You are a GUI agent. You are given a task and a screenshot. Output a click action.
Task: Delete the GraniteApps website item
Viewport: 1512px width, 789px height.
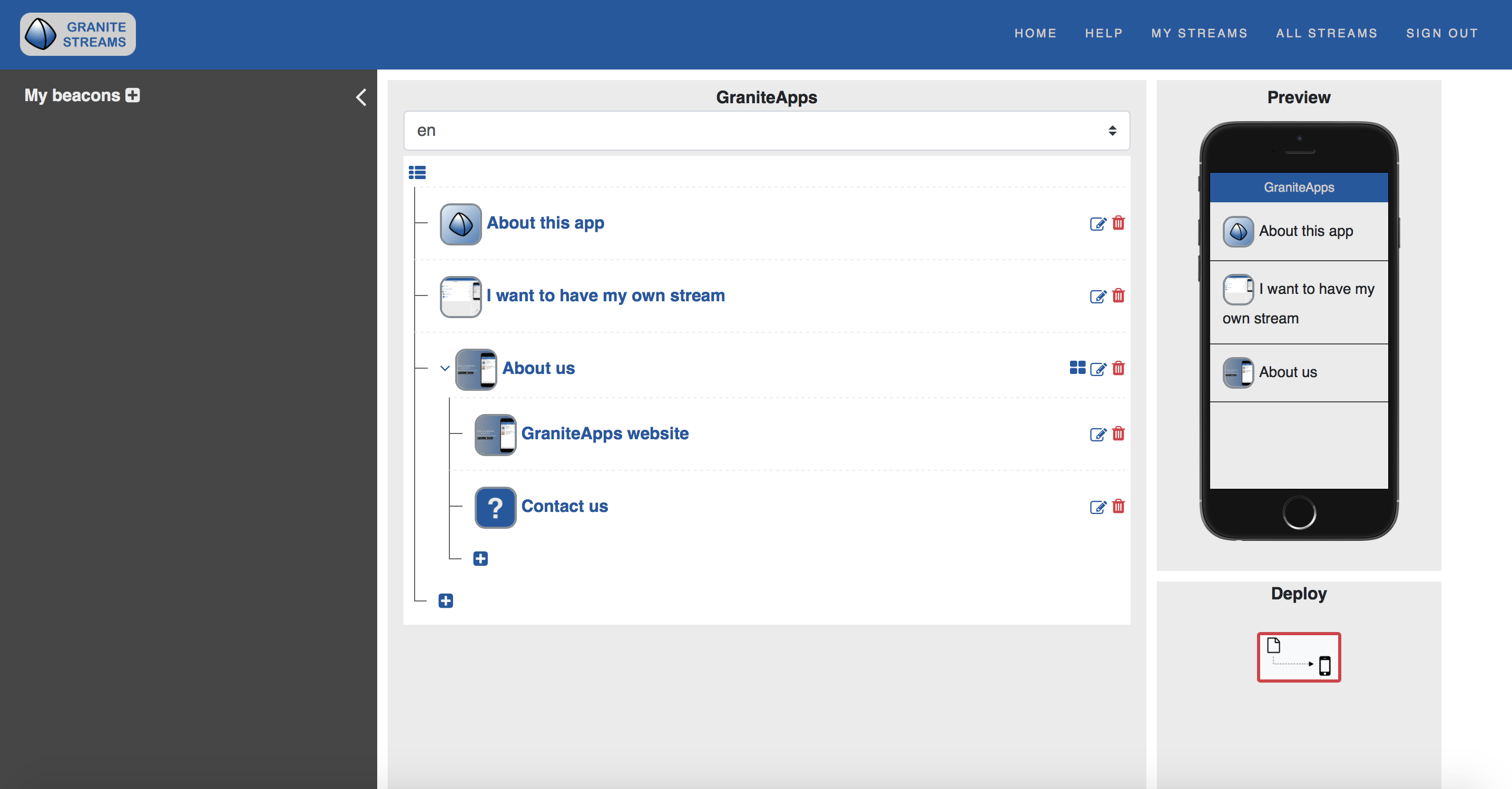coord(1118,434)
